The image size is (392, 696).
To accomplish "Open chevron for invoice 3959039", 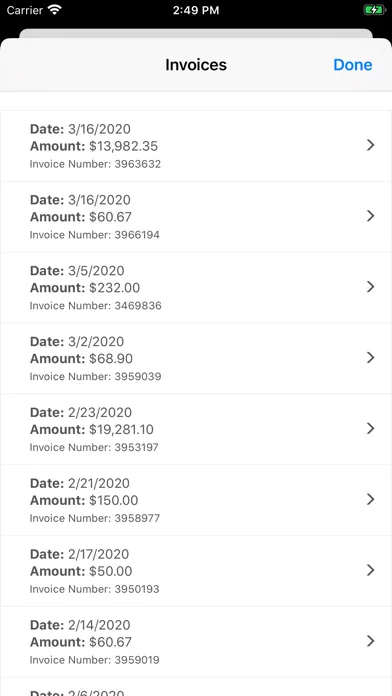I will (371, 358).
